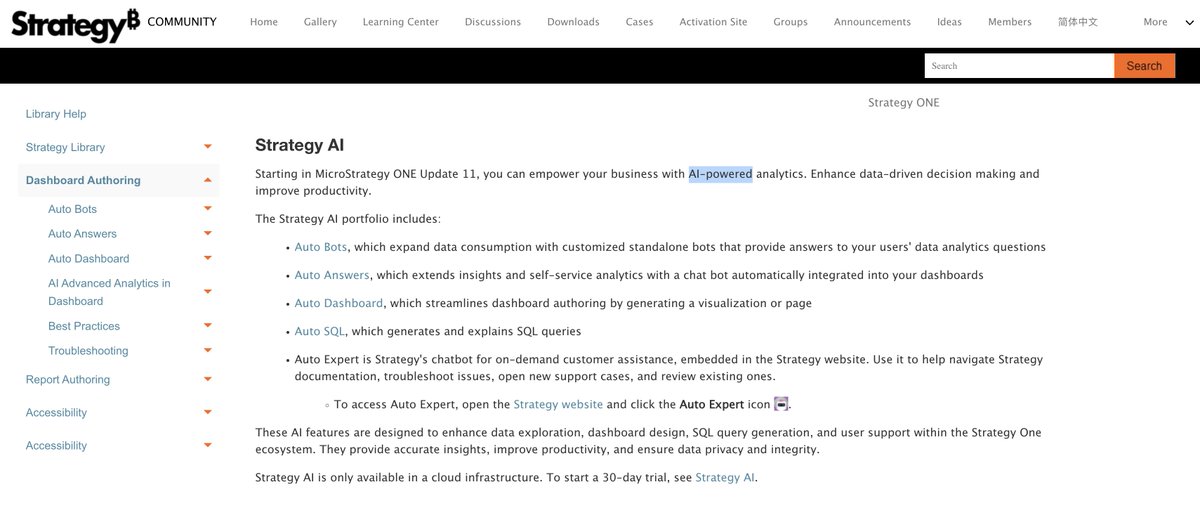Image resolution: width=1200 pixels, height=520 pixels.
Task: Open Troubleshooting sidebar item
Action: click(88, 351)
